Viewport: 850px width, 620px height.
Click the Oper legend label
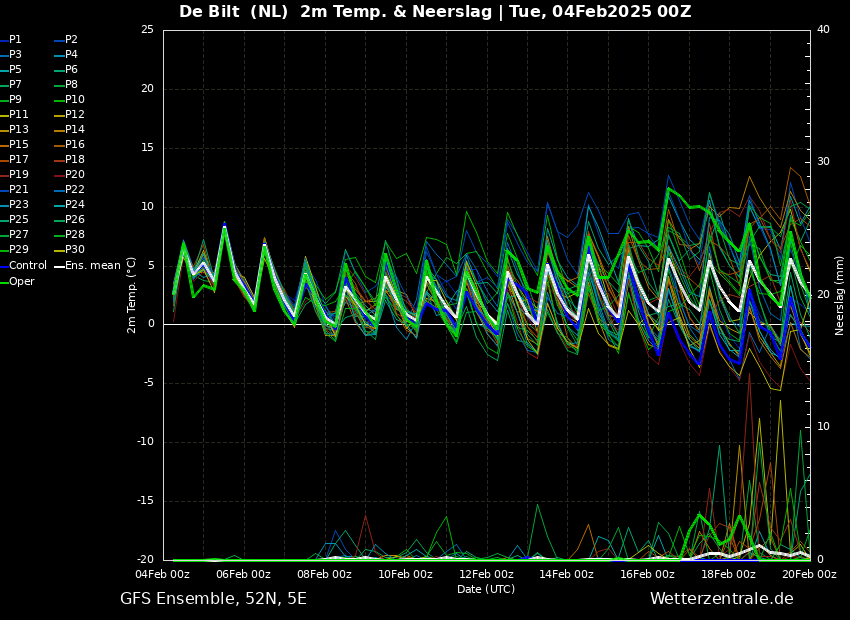pos(21,281)
